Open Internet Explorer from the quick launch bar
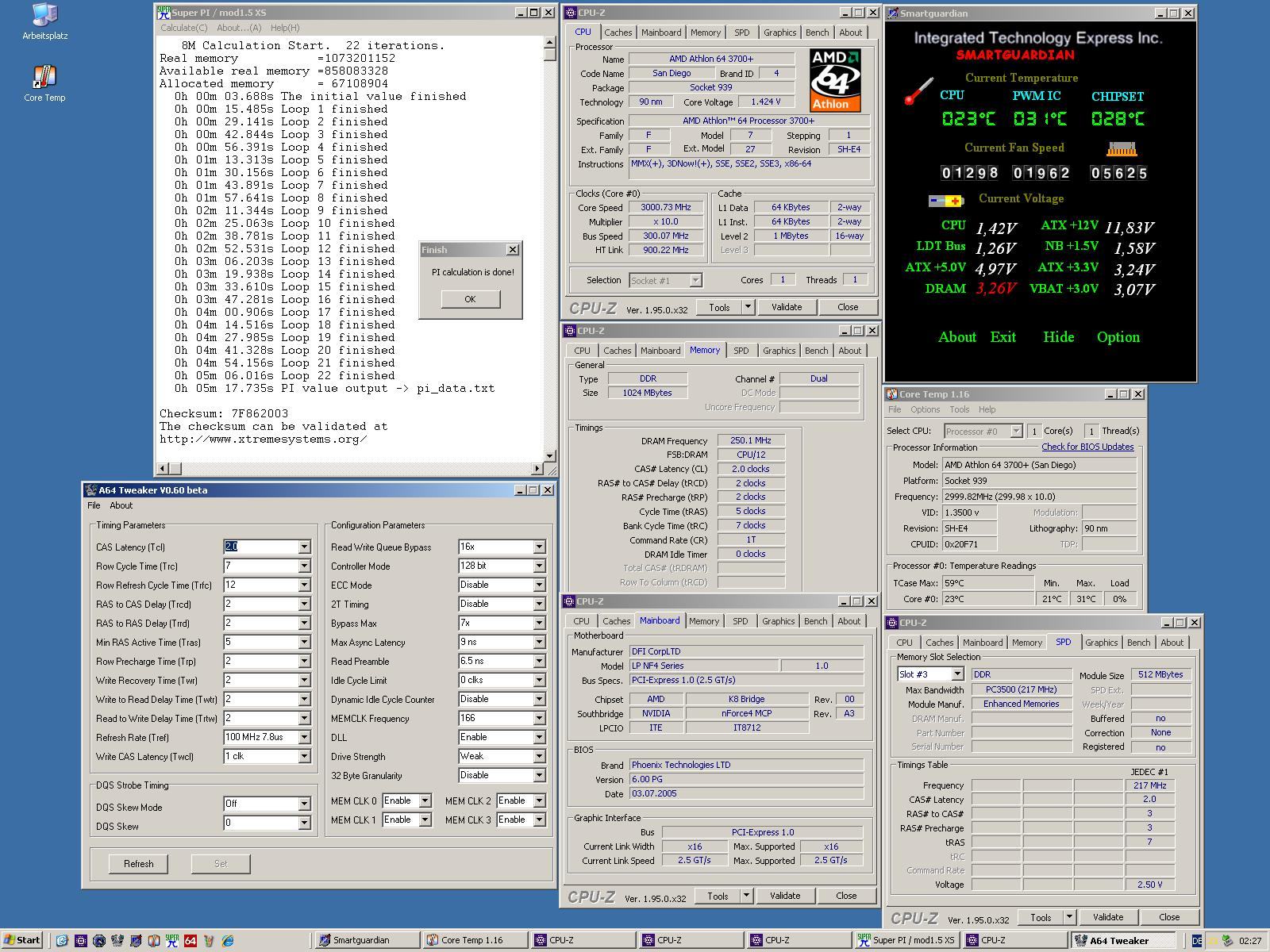This screenshot has height=952, width=1270. click(x=228, y=940)
